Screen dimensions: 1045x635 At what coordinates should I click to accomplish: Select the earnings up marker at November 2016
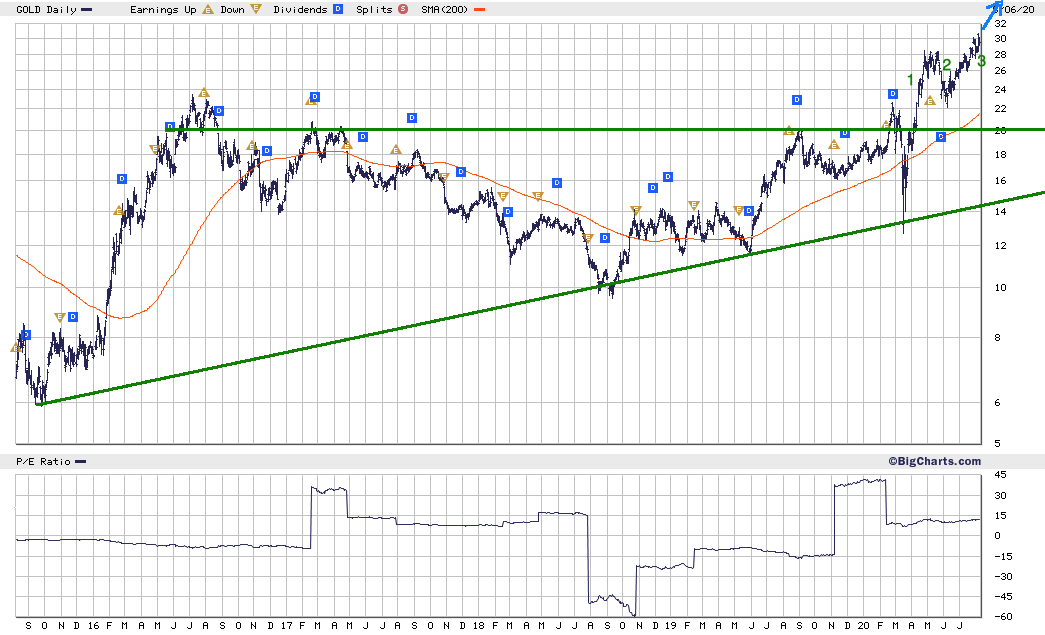point(252,145)
